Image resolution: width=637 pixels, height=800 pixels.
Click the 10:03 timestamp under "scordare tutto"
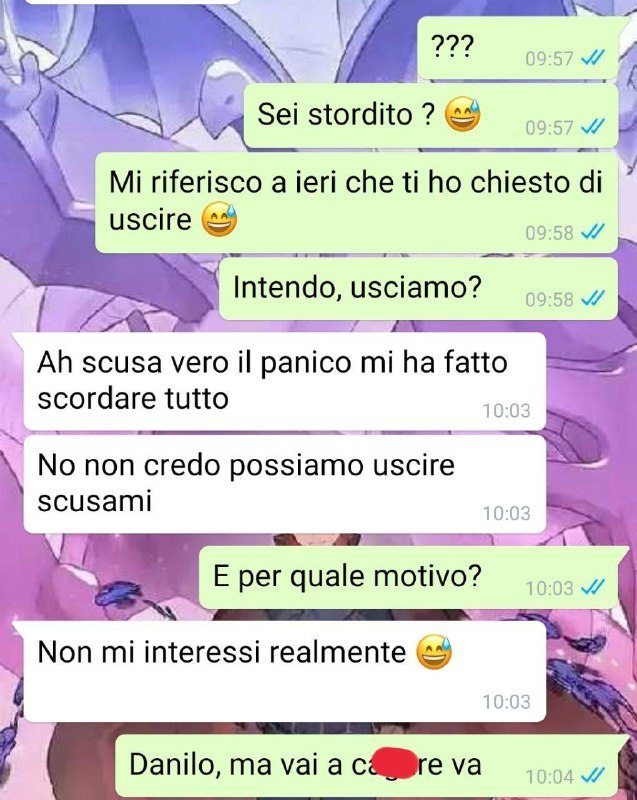(506, 411)
